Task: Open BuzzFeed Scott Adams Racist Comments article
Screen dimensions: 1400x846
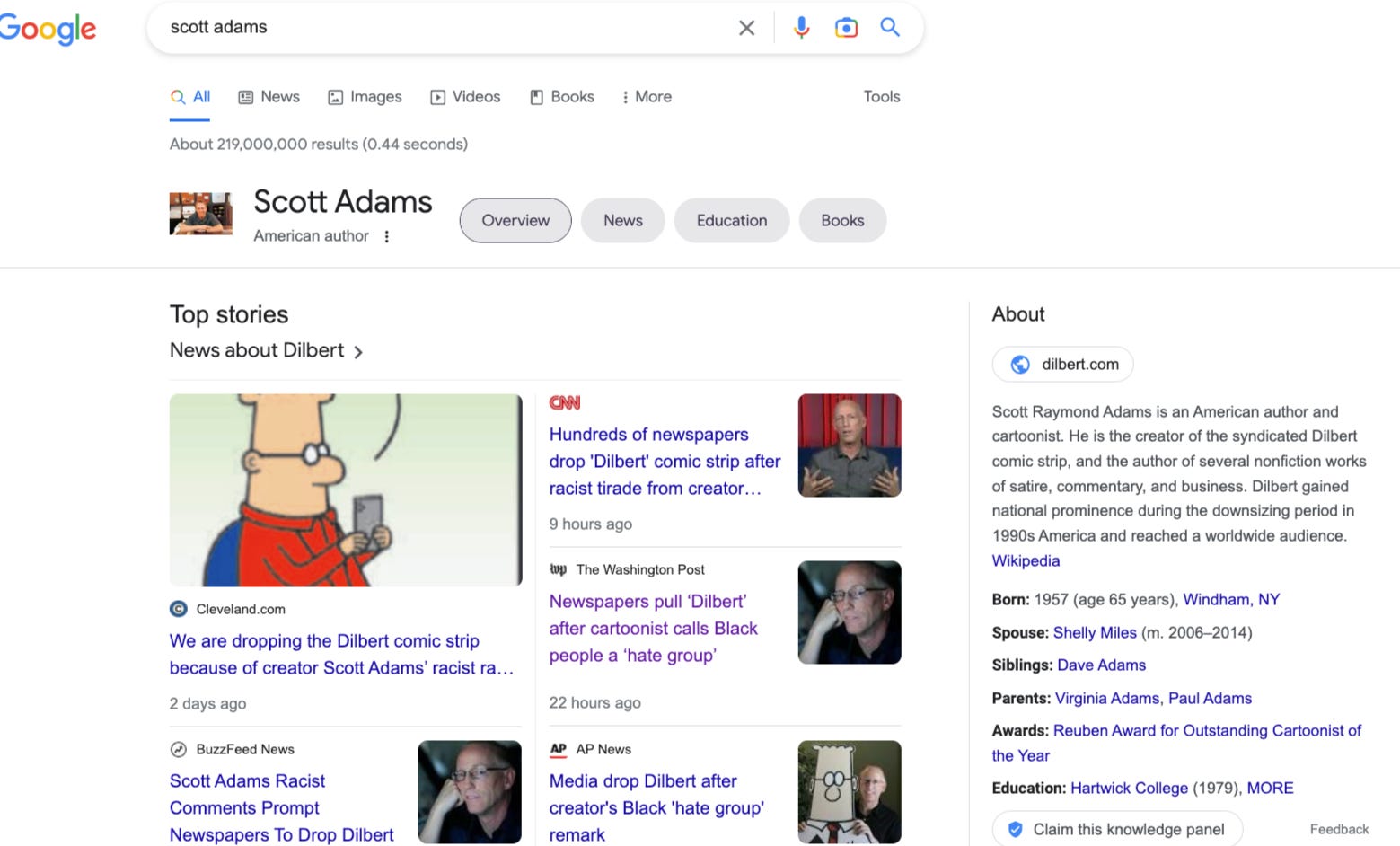Action: (x=282, y=808)
